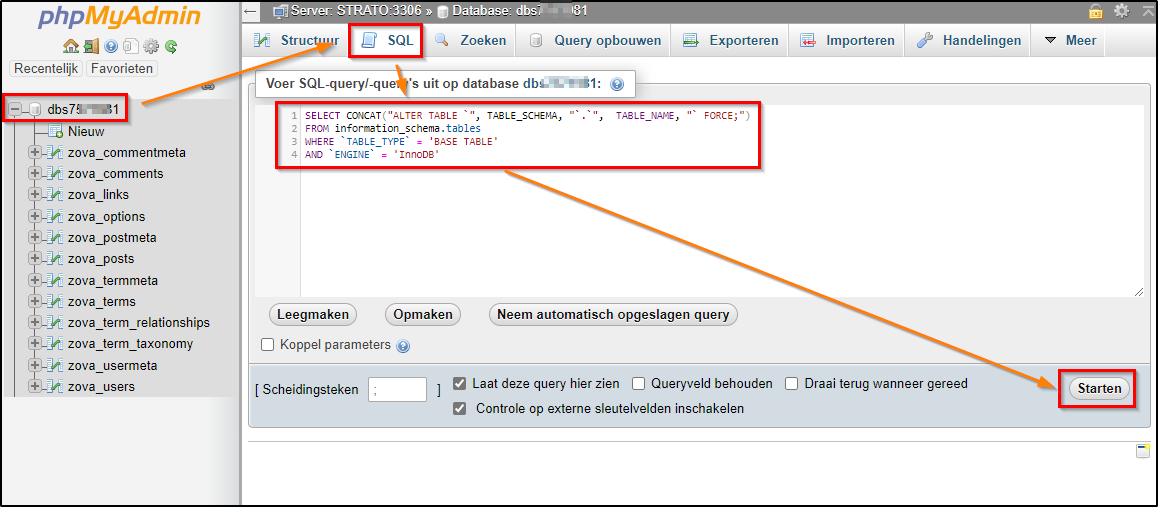Expand the zova_options table node
1158x507 pixels.
click(34, 217)
